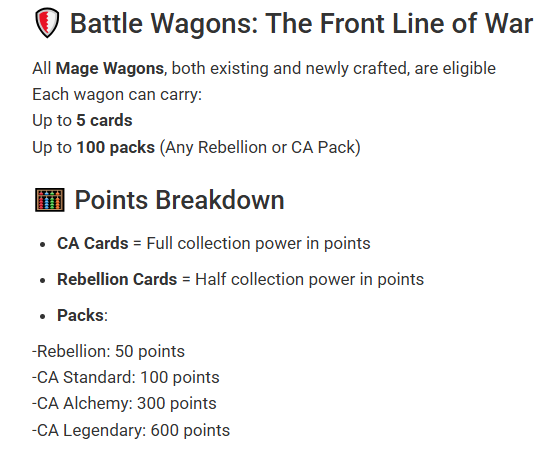Viewport: 559px width, 454px height.
Task: Click the abacus emoji icon
Action: 50,200
